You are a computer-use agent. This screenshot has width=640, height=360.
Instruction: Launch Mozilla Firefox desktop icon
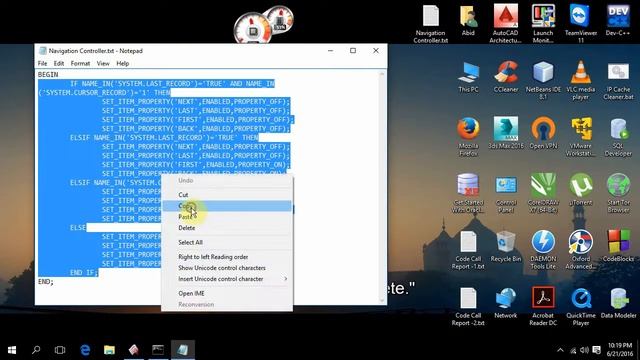coord(468,137)
